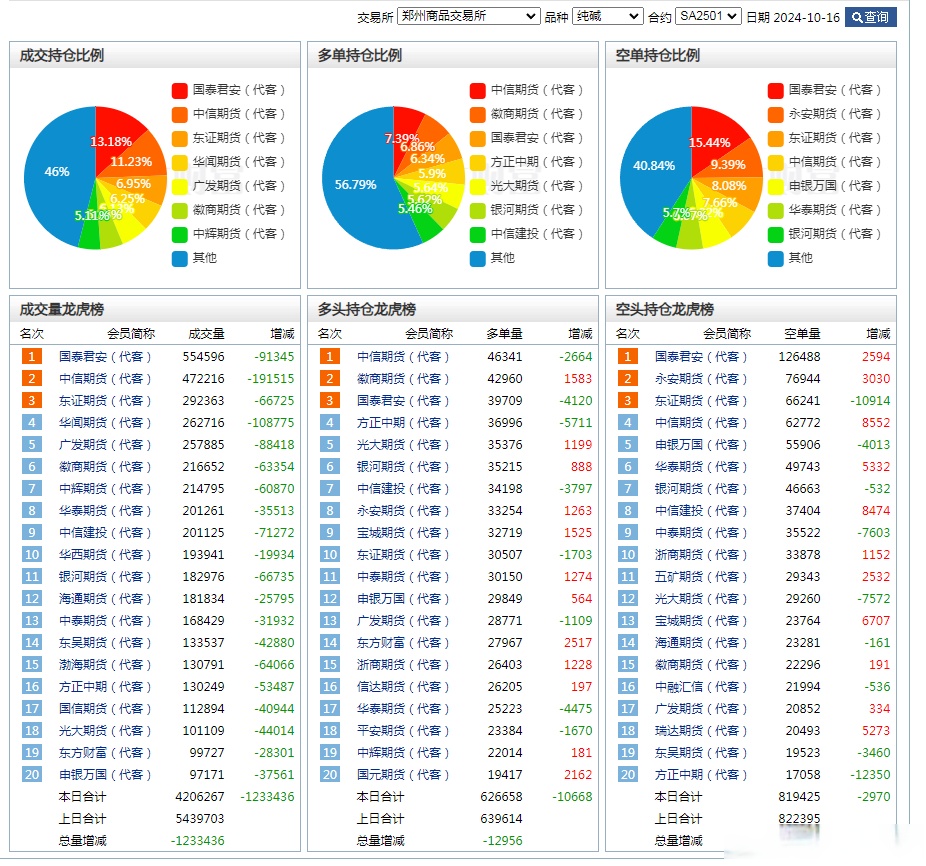Click rank 20 badge in 多头持仓龙虎榜
926x866 pixels.
coord(330,774)
